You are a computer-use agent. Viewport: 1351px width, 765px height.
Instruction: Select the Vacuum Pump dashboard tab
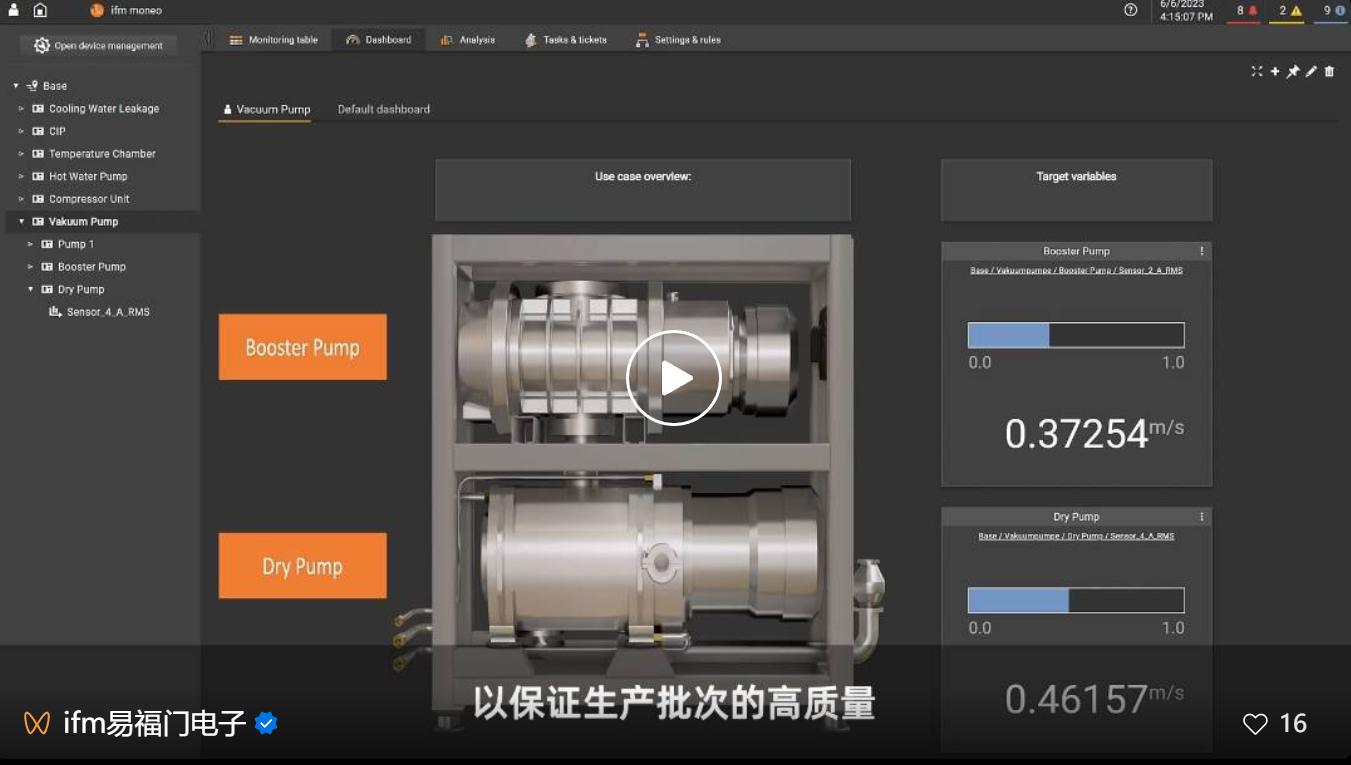tap(266, 110)
